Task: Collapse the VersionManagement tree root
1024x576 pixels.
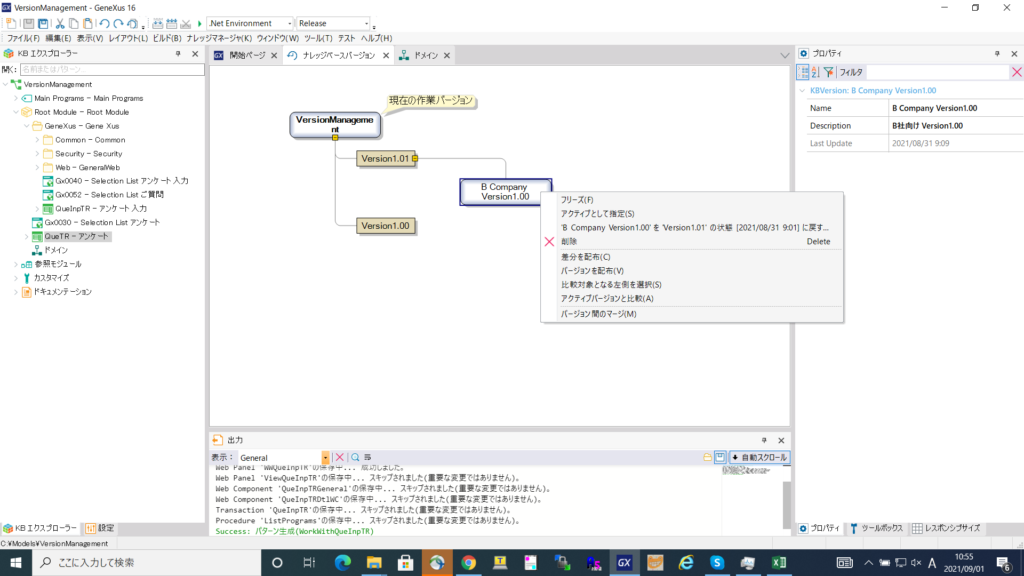Action: coord(6,84)
